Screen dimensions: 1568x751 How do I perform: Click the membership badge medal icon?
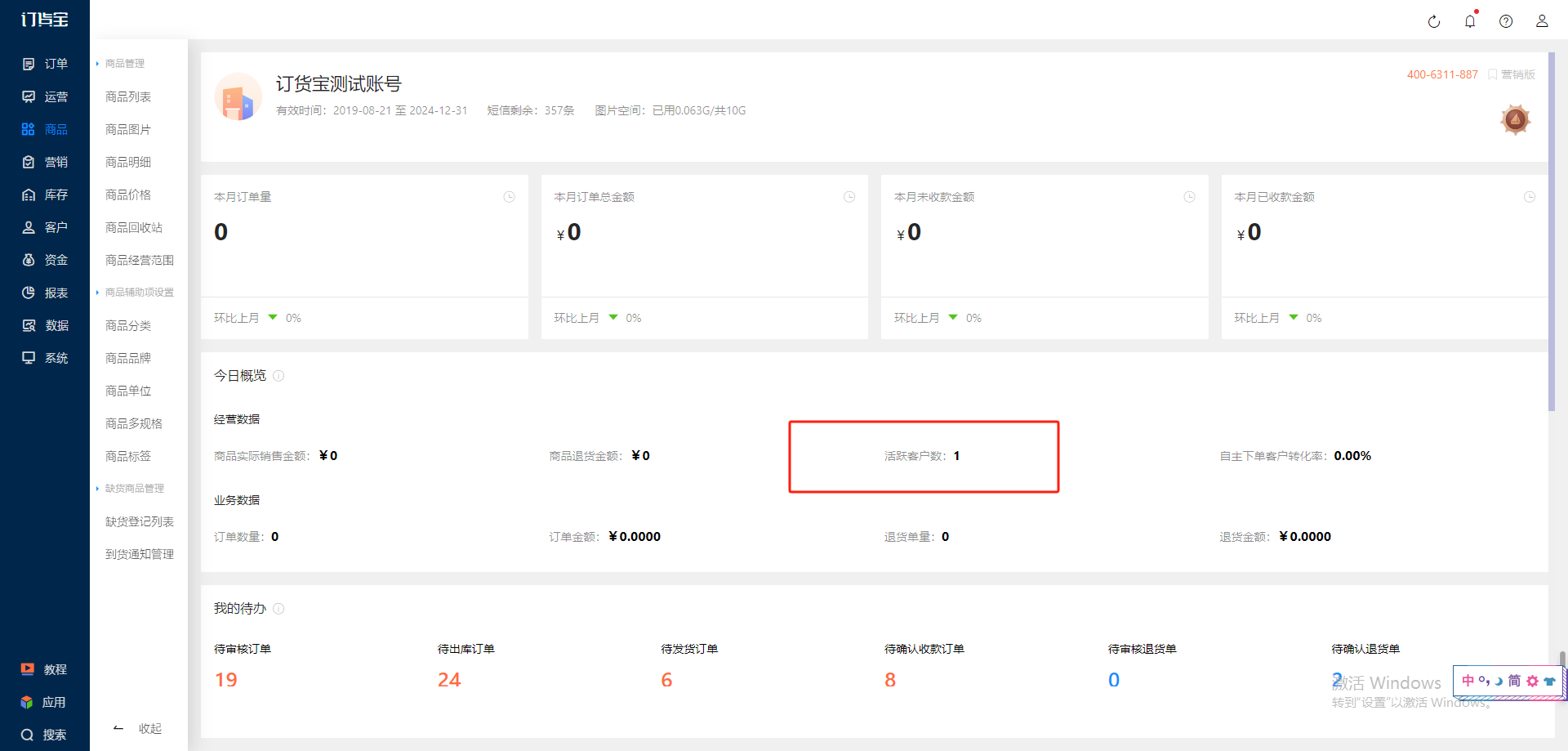coord(1516,120)
